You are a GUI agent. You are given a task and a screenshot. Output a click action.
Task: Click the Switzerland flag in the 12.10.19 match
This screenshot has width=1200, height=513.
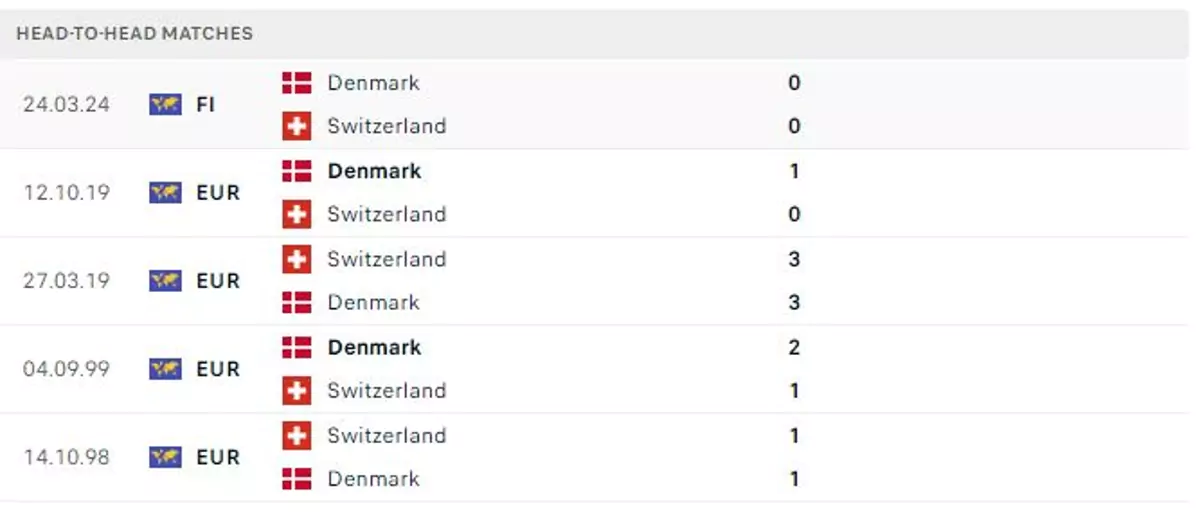297,214
